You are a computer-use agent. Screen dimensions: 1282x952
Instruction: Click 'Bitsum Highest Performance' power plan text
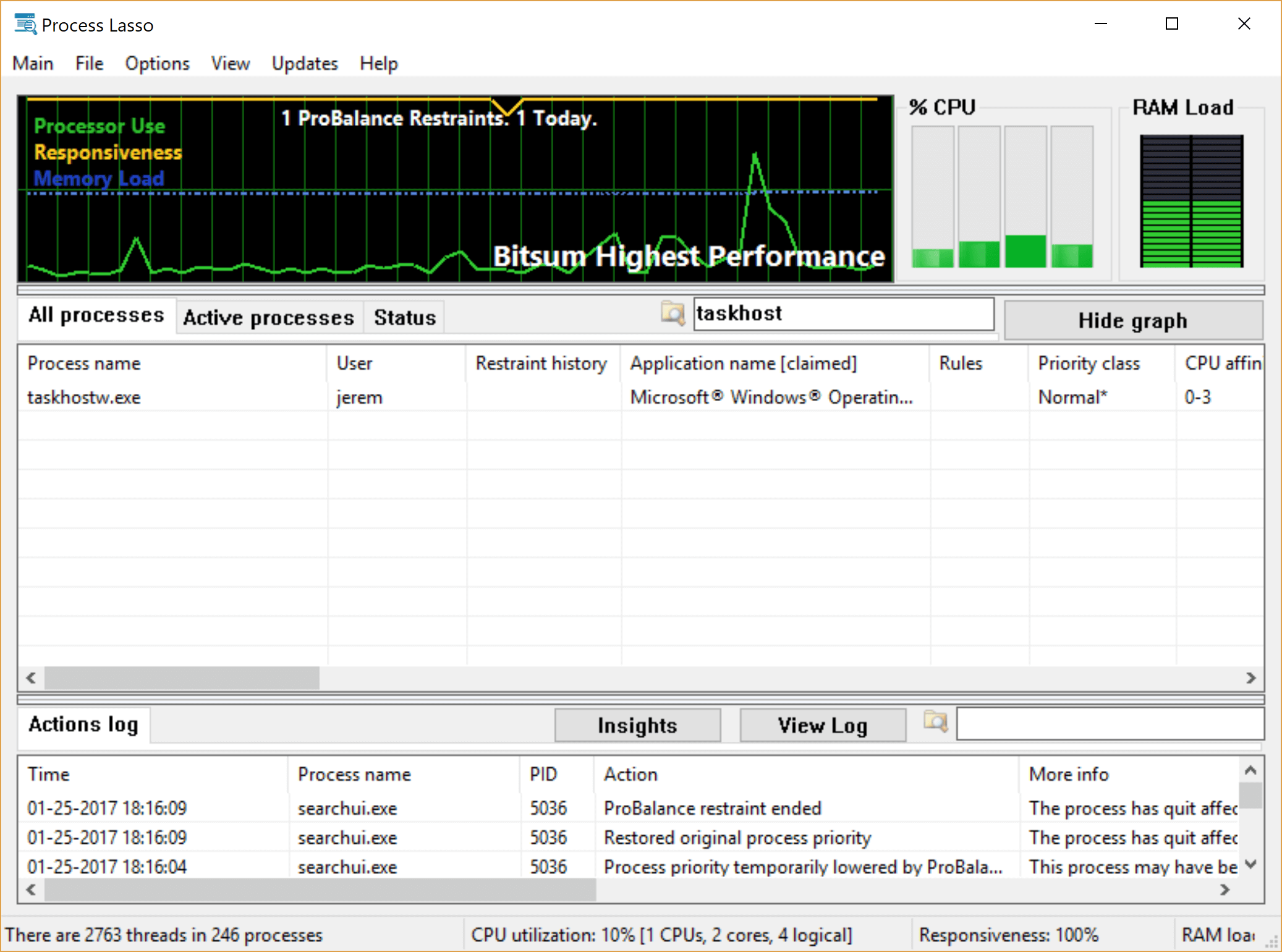click(689, 257)
